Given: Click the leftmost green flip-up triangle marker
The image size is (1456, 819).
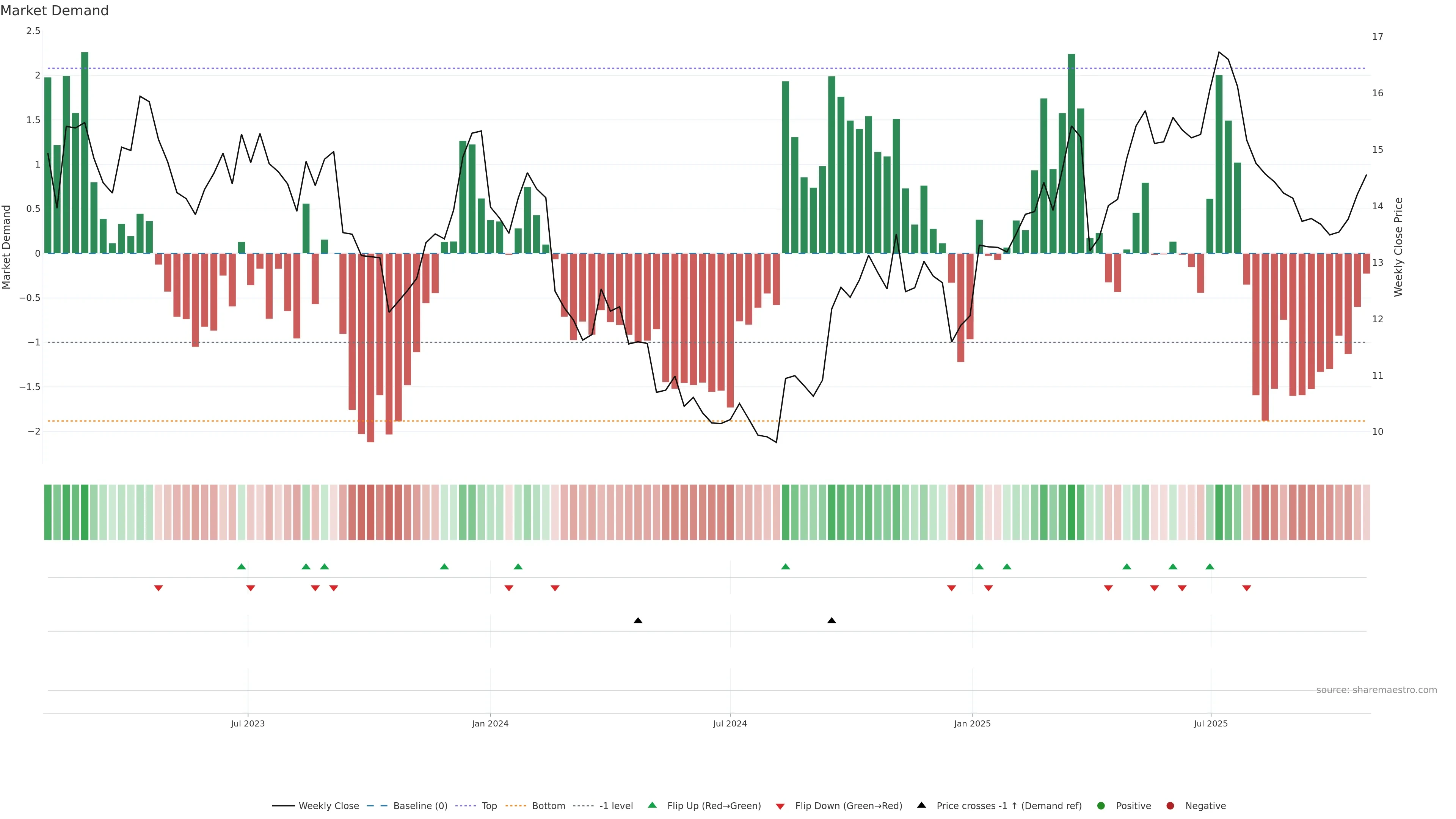Looking at the screenshot, I should tap(242, 566).
